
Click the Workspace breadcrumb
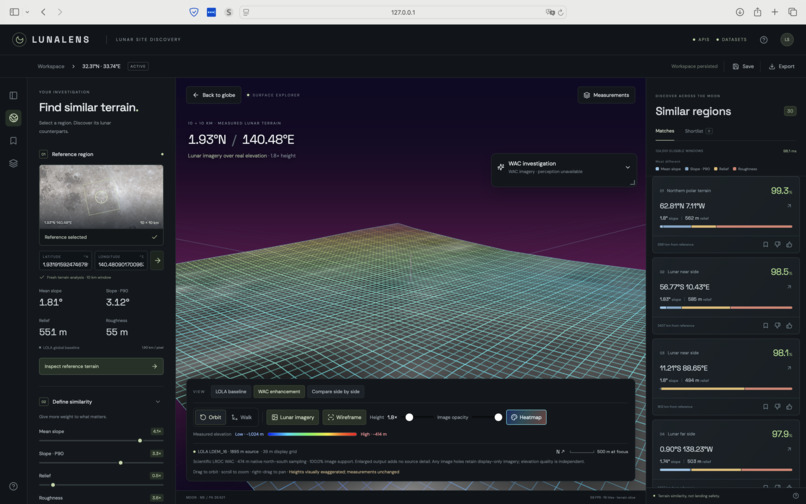pos(51,66)
